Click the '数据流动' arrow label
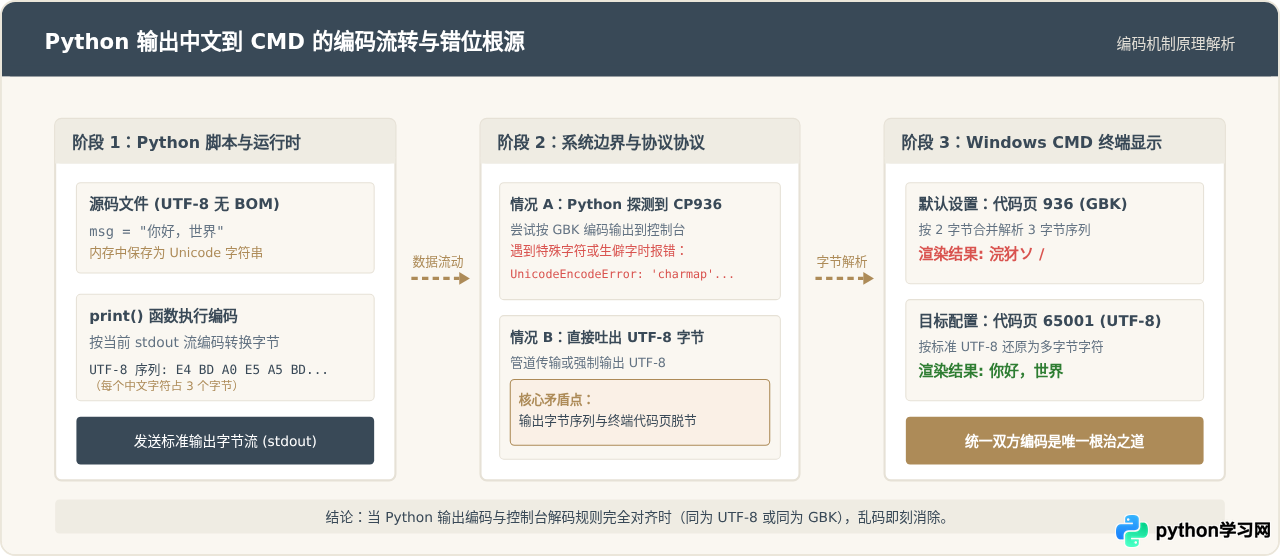This screenshot has width=1280, height=557. [438, 262]
